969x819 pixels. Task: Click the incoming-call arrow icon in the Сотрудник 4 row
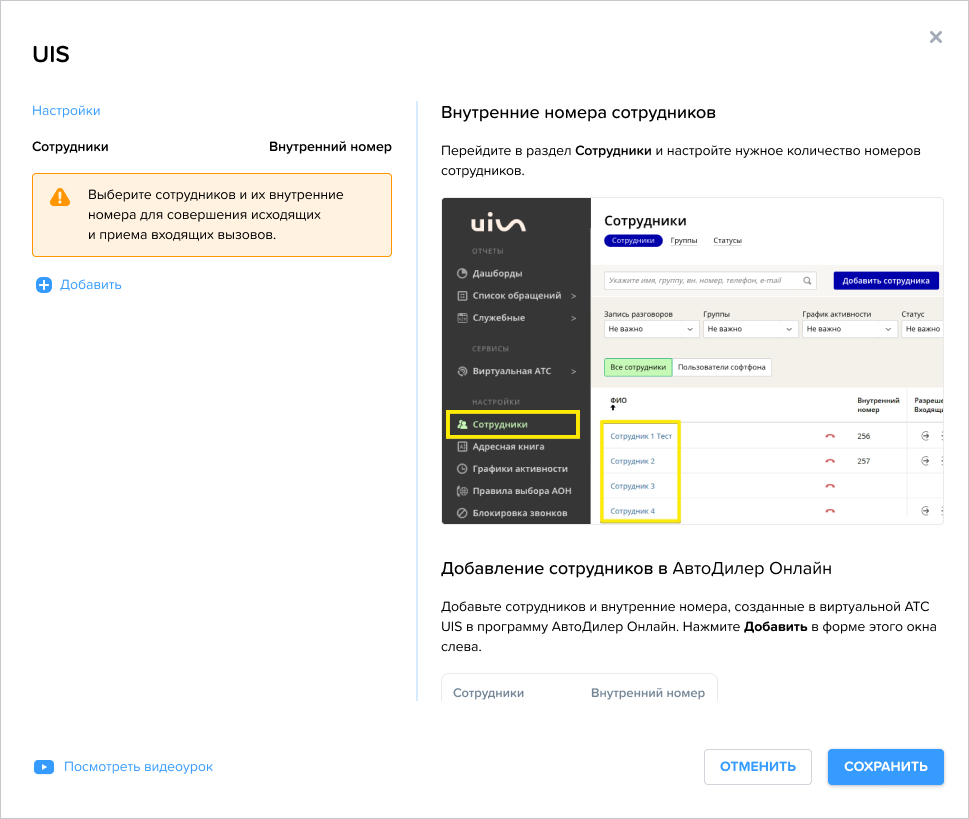click(925, 511)
